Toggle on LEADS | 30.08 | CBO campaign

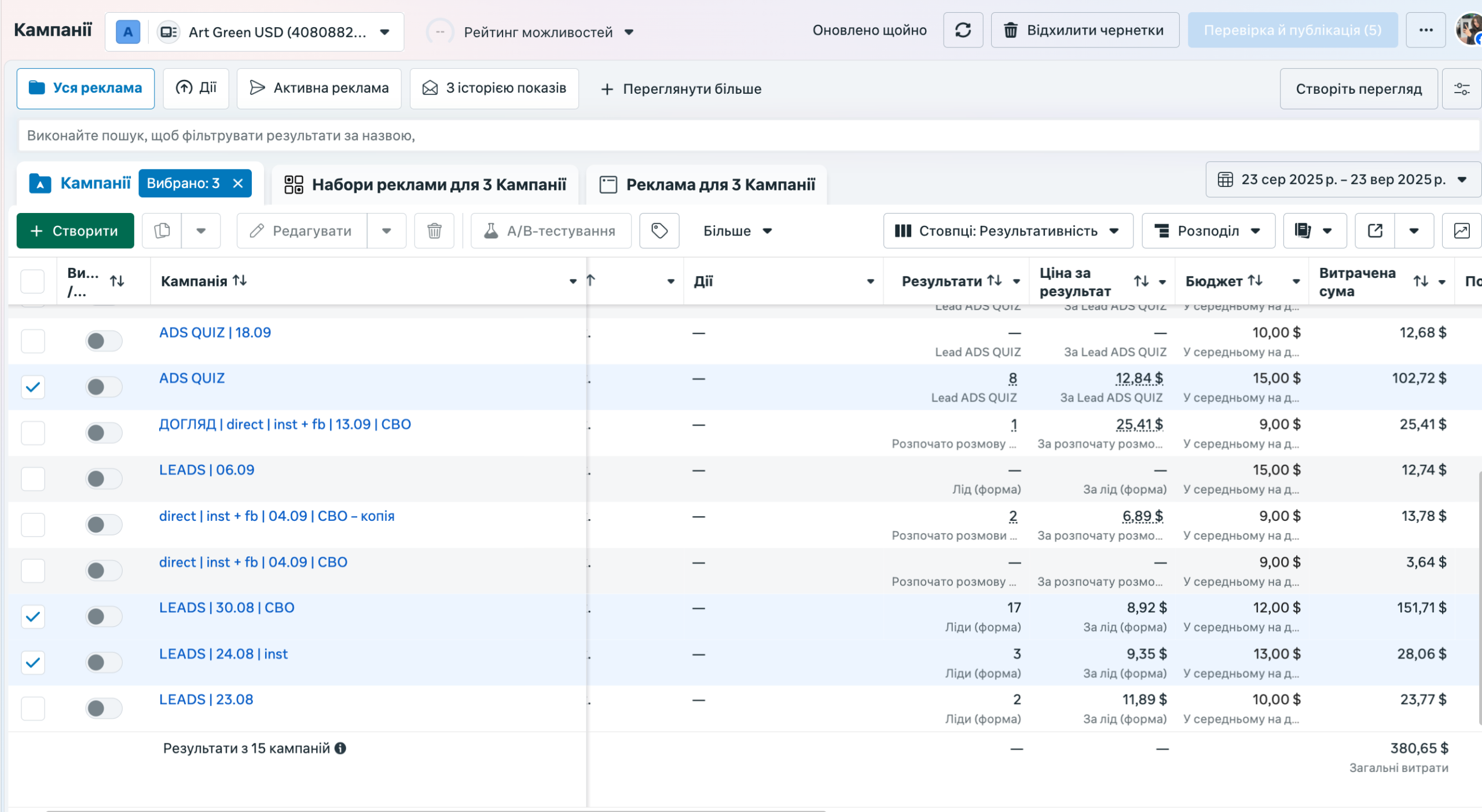[x=104, y=616]
